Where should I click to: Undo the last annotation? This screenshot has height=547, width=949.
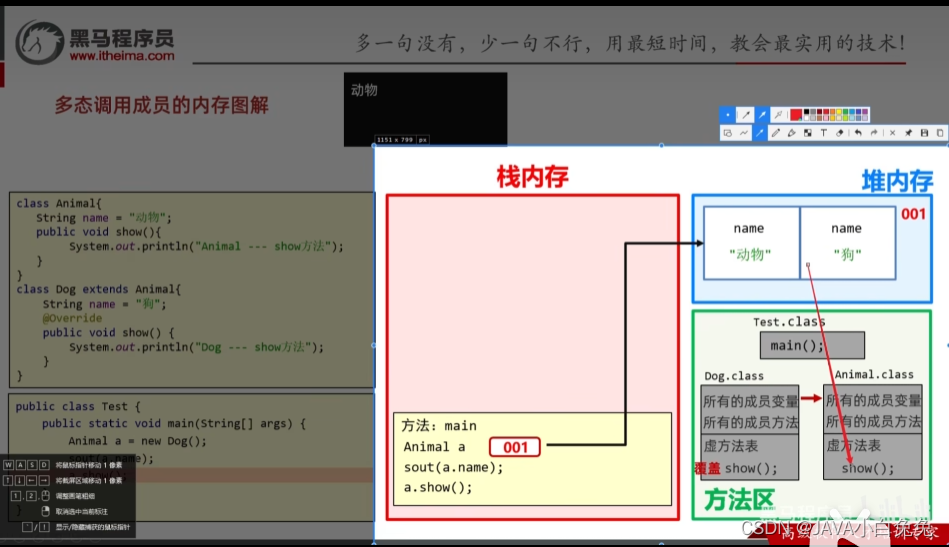coord(858,133)
